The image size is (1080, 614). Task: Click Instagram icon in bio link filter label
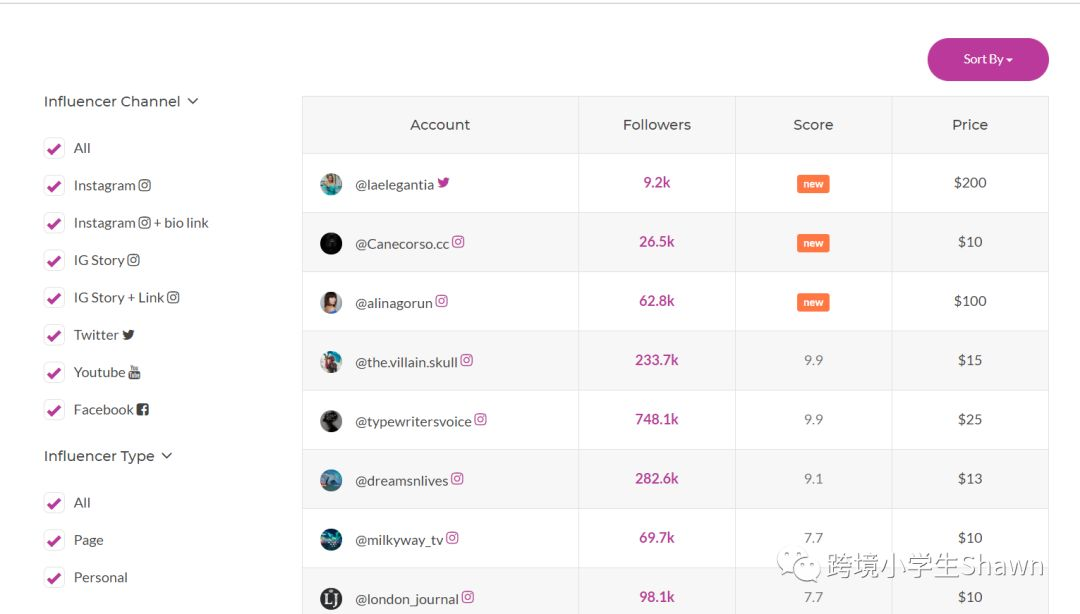145,222
